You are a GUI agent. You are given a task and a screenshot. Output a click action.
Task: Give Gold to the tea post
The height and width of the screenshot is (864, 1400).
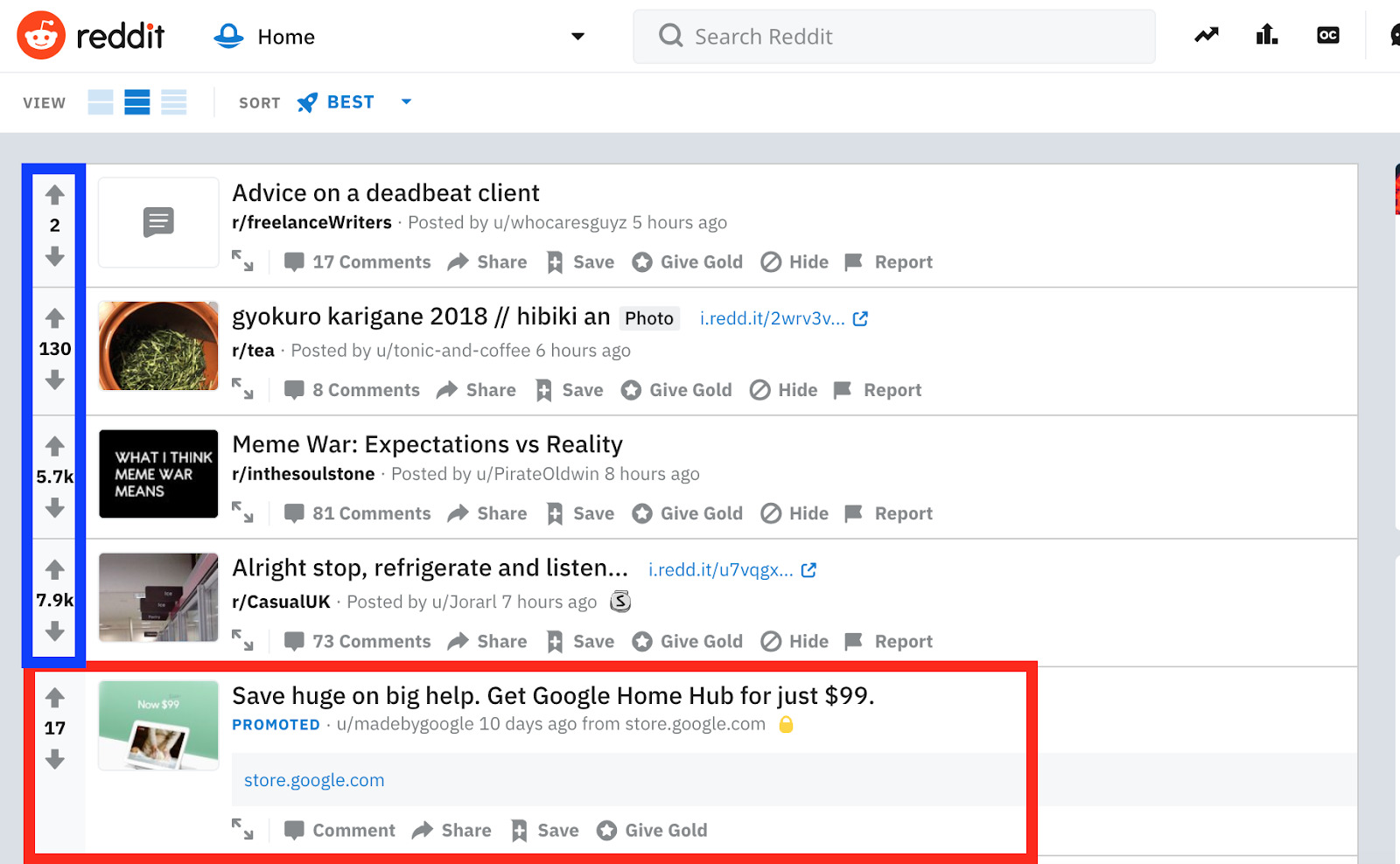(x=675, y=390)
